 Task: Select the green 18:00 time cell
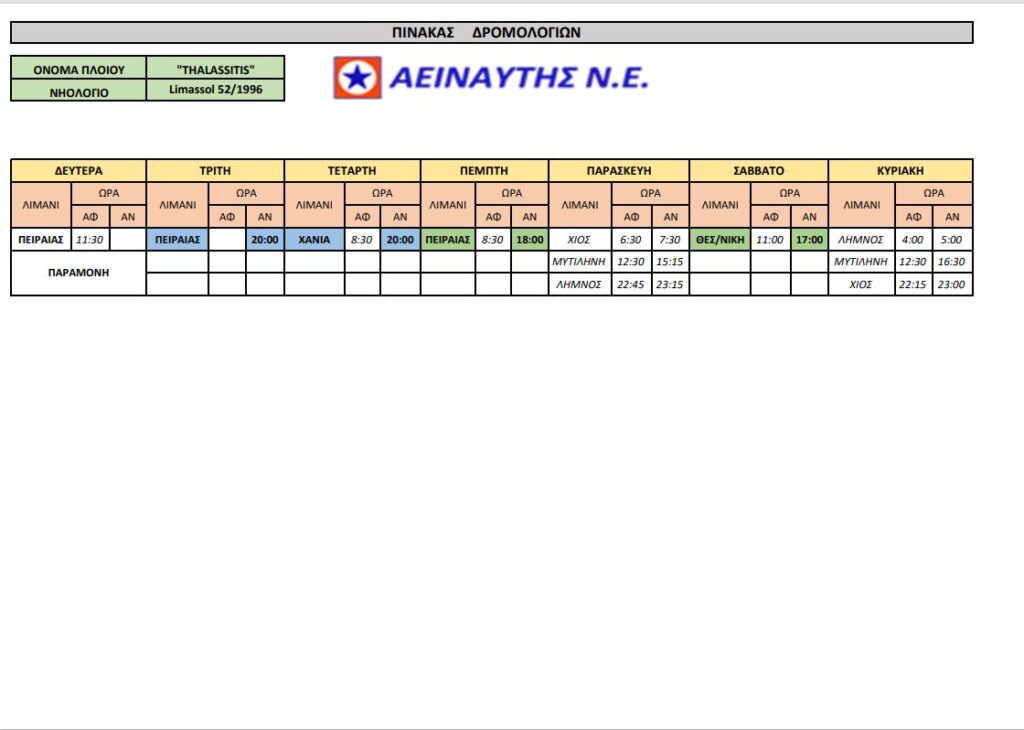pos(529,240)
